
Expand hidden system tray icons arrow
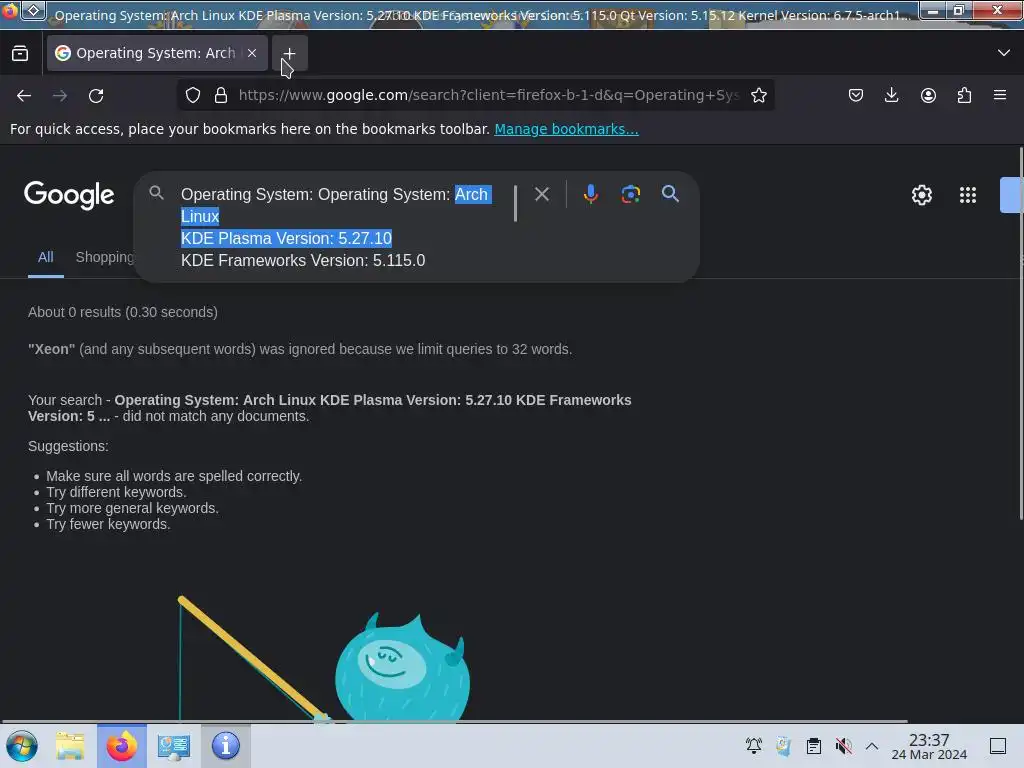click(x=872, y=746)
